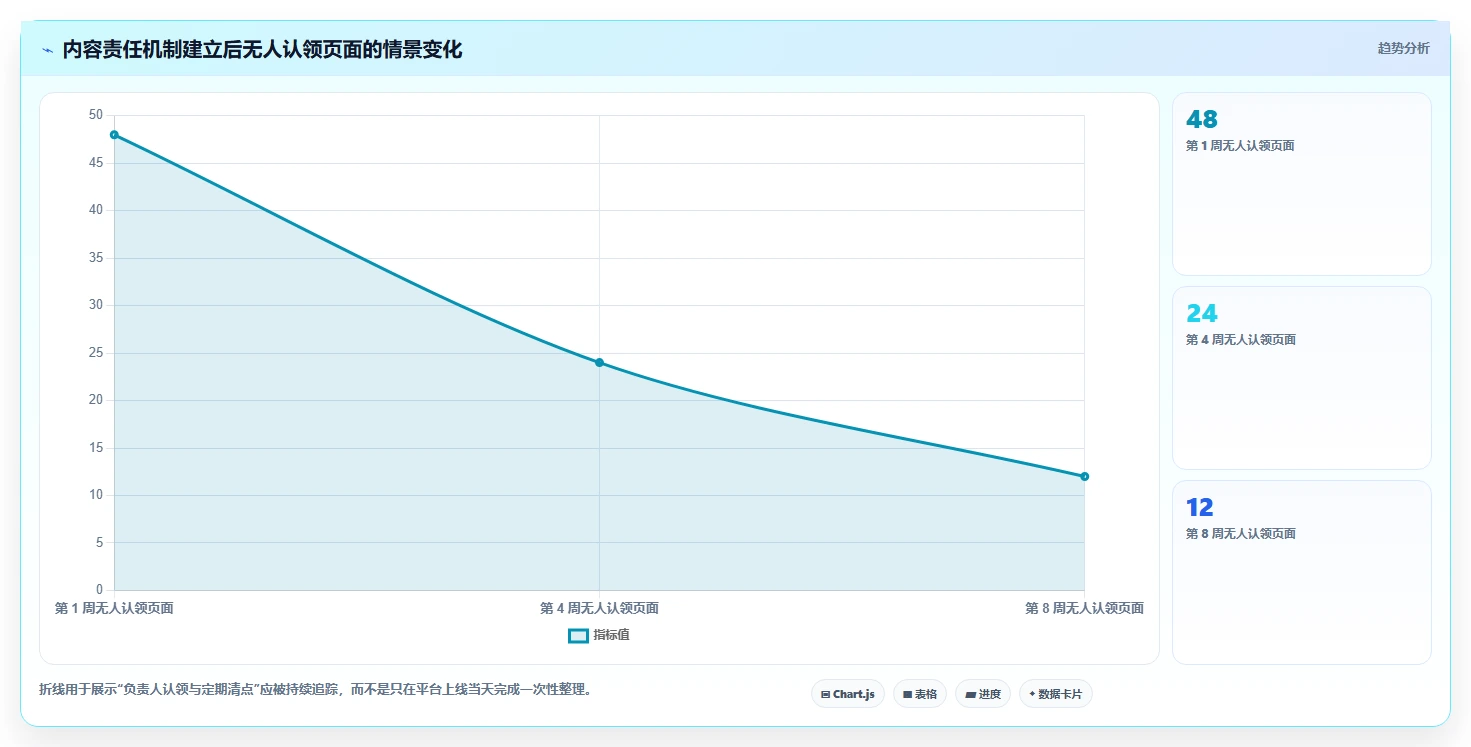Click the page title 内容责任机制建立后无人认领页面的情景变化
The width and height of the screenshot is (1471, 747).
pyautogui.click(x=262, y=50)
